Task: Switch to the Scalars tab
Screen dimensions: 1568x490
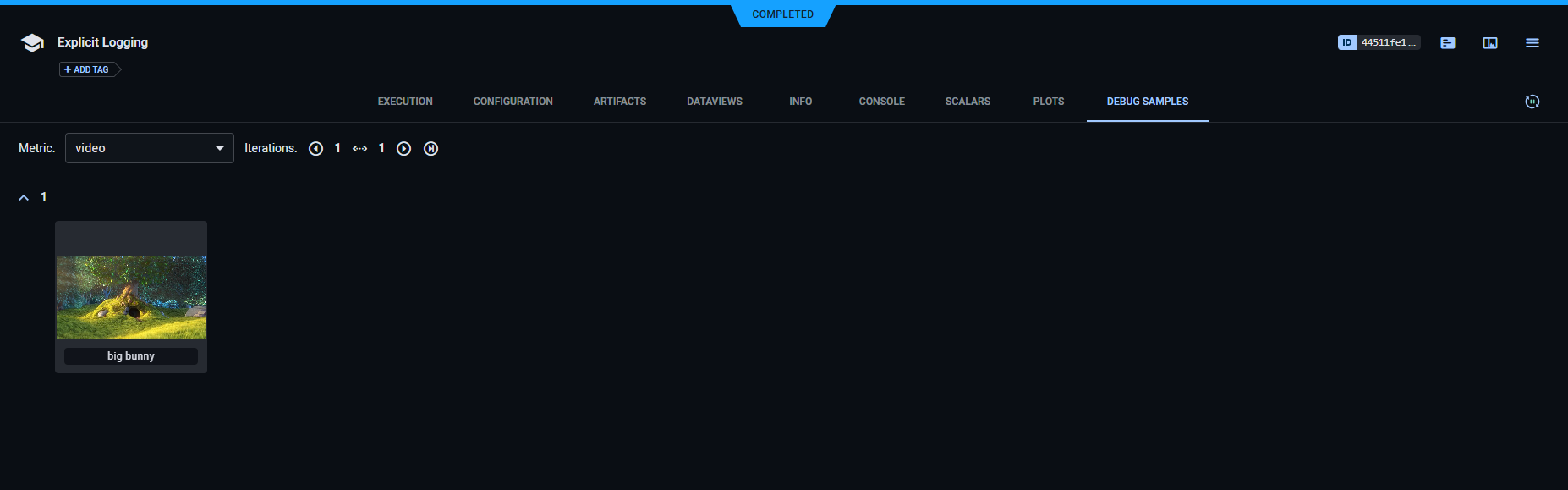Action: tap(968, 102)
